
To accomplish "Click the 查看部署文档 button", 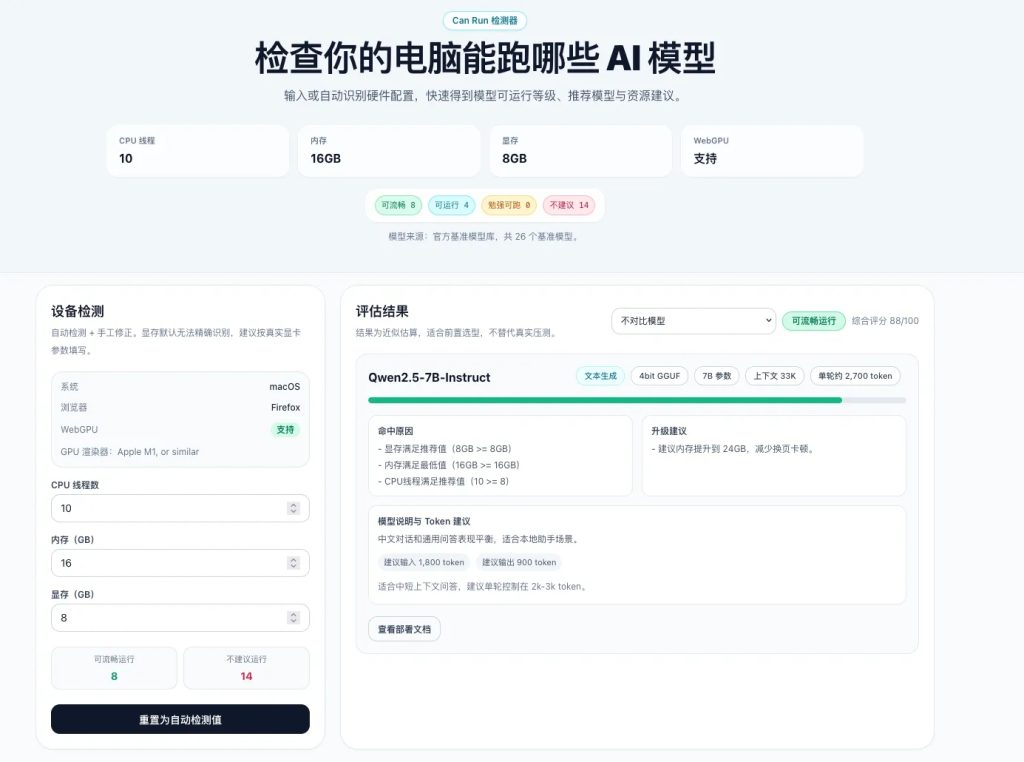I will [404, 629].
